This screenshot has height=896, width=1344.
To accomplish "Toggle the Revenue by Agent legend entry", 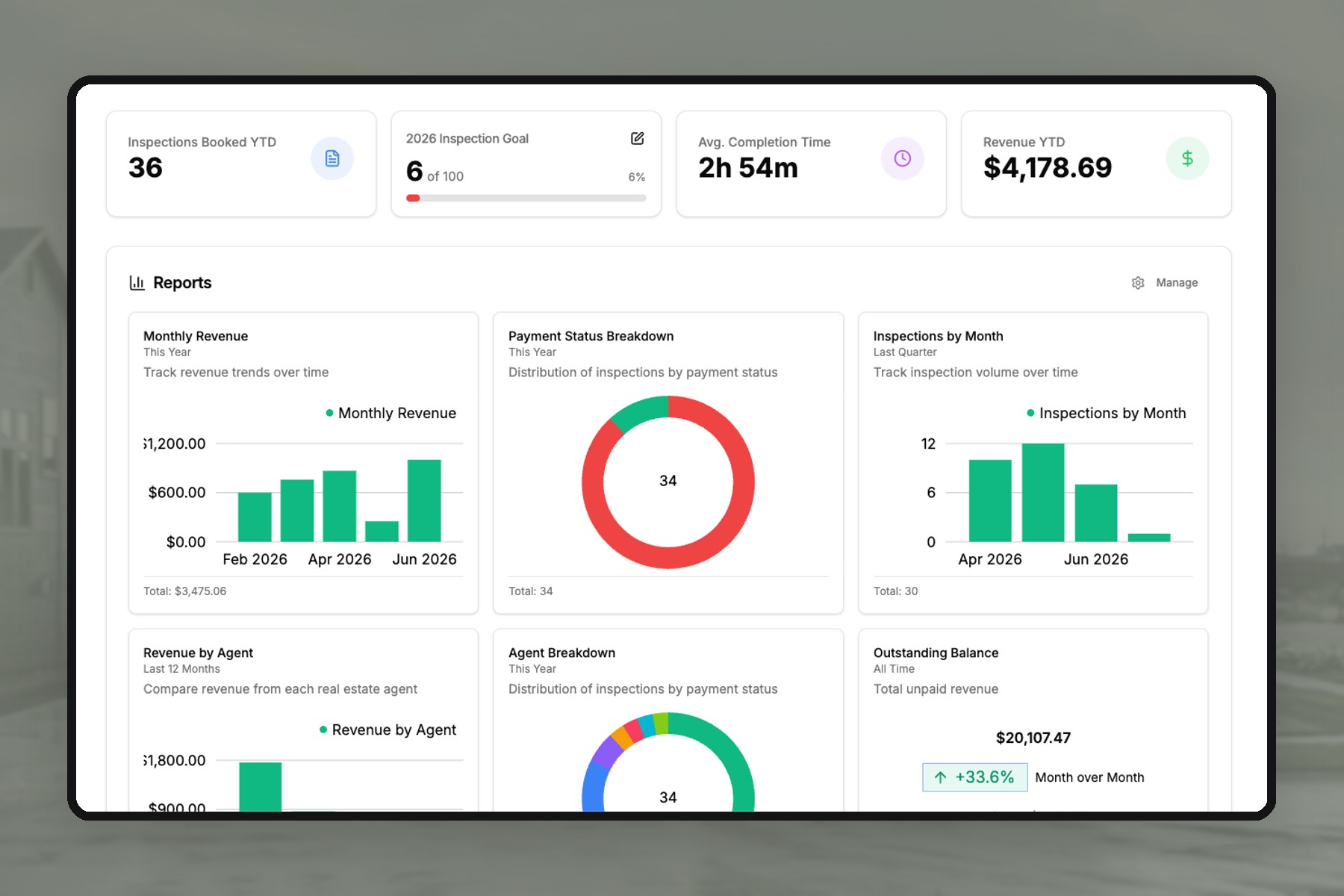I will click(x=388, y=729).
